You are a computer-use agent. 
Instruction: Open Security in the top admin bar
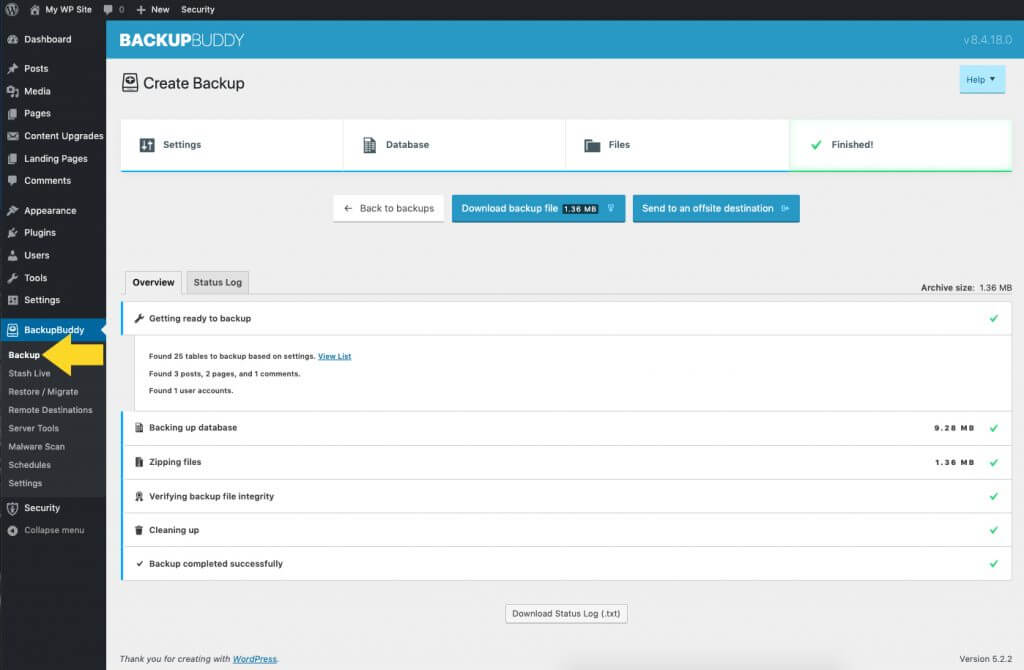tap(198, 9)
